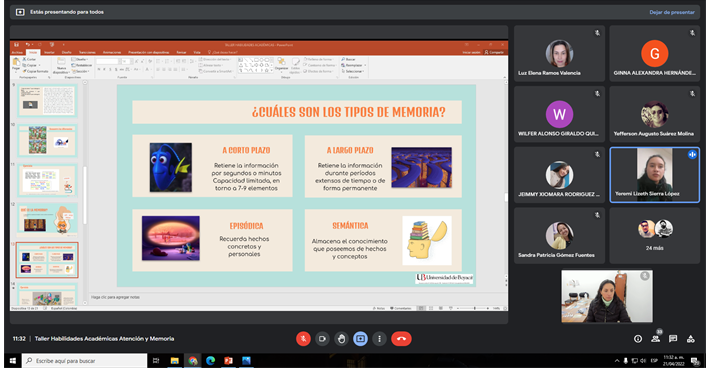Viewport: 706px width, 368px height.
Task: Open the Animaciones ribbon tab
Action: 112,52
